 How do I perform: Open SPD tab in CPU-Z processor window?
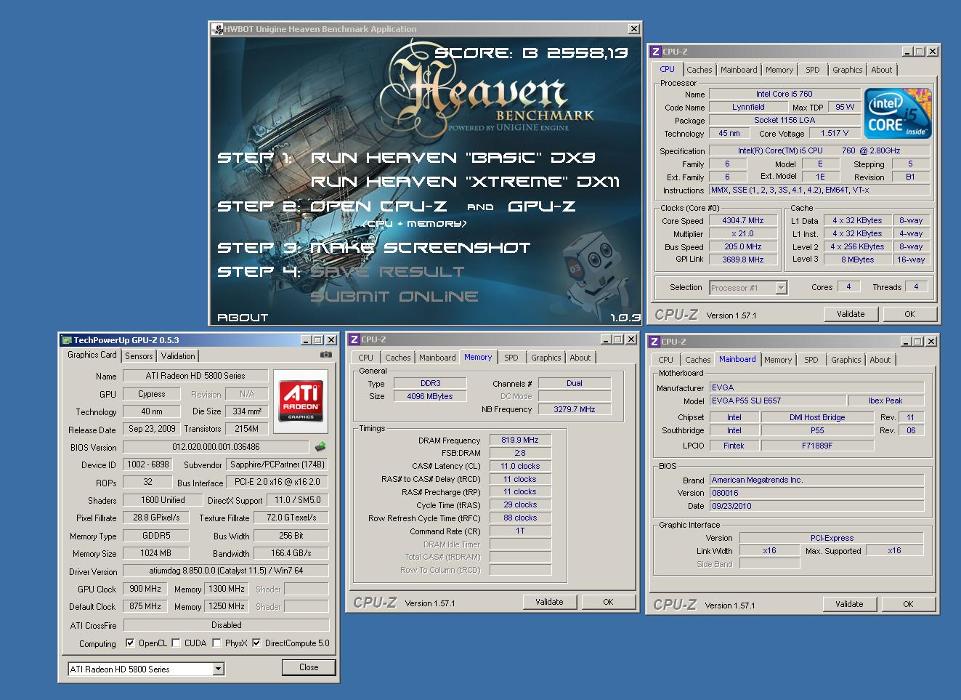tap(812, 70)
